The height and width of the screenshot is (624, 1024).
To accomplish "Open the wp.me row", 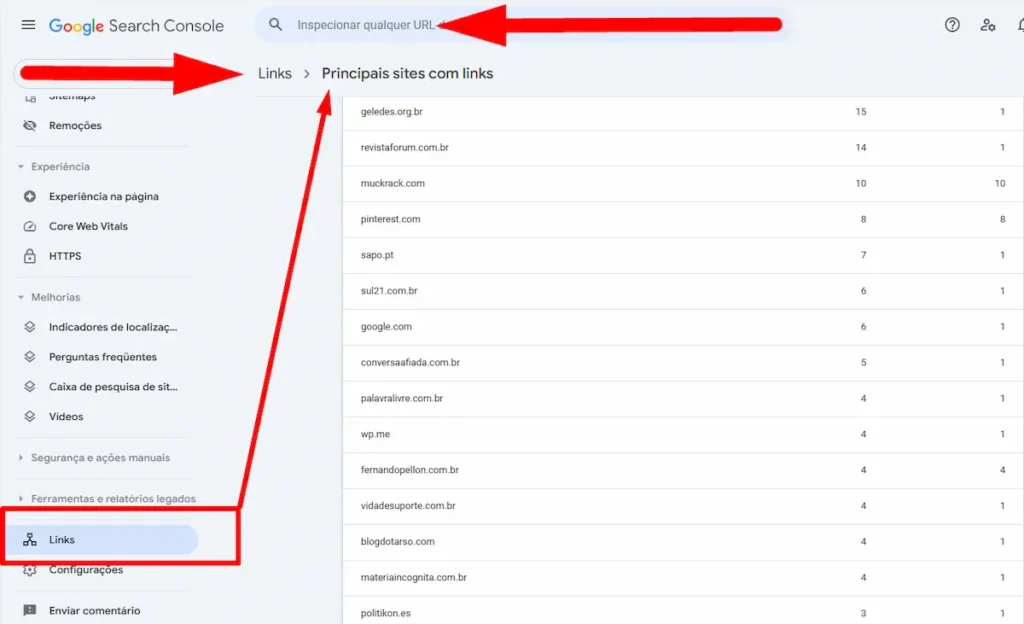I will tap(683, 435).
